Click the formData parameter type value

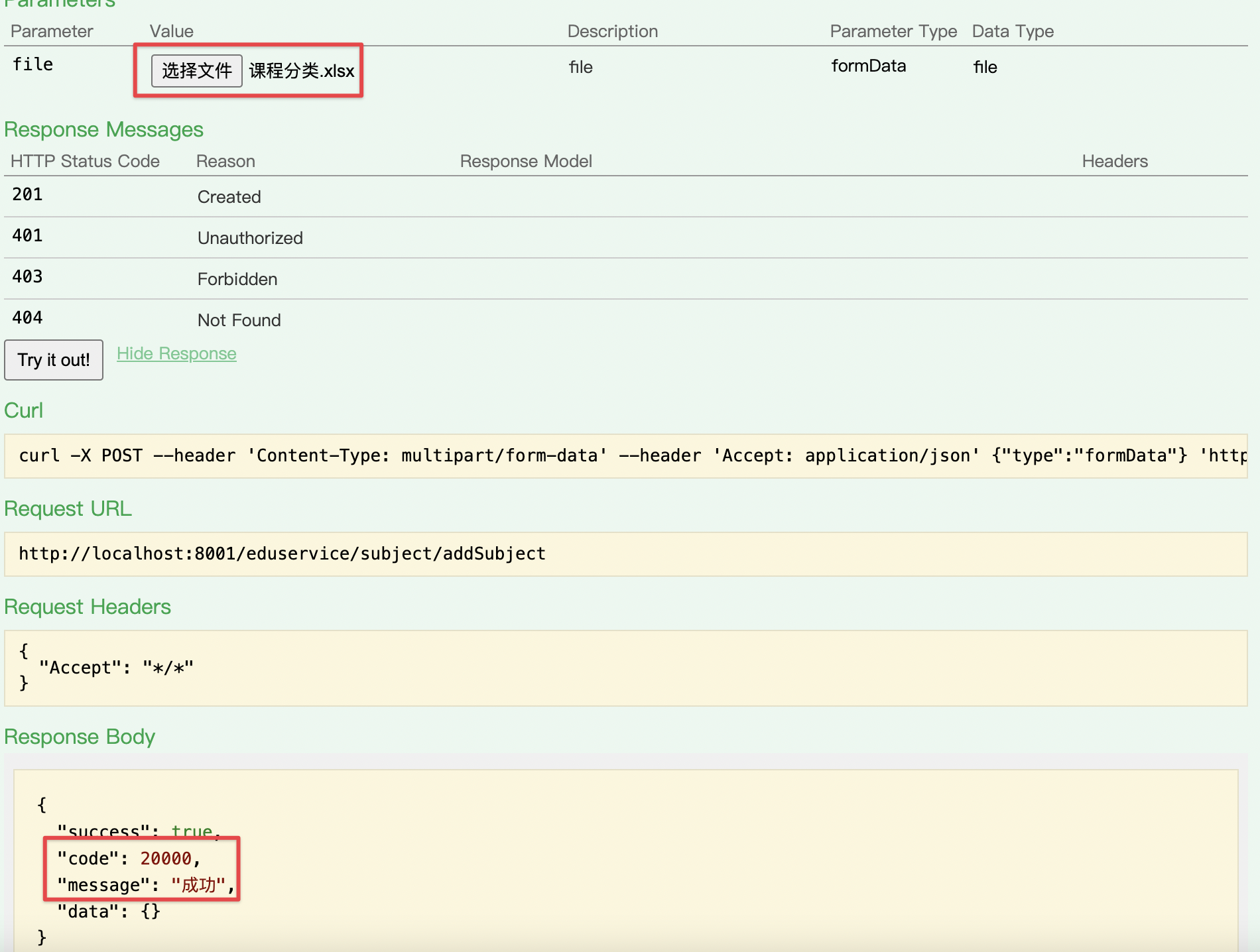869,66
